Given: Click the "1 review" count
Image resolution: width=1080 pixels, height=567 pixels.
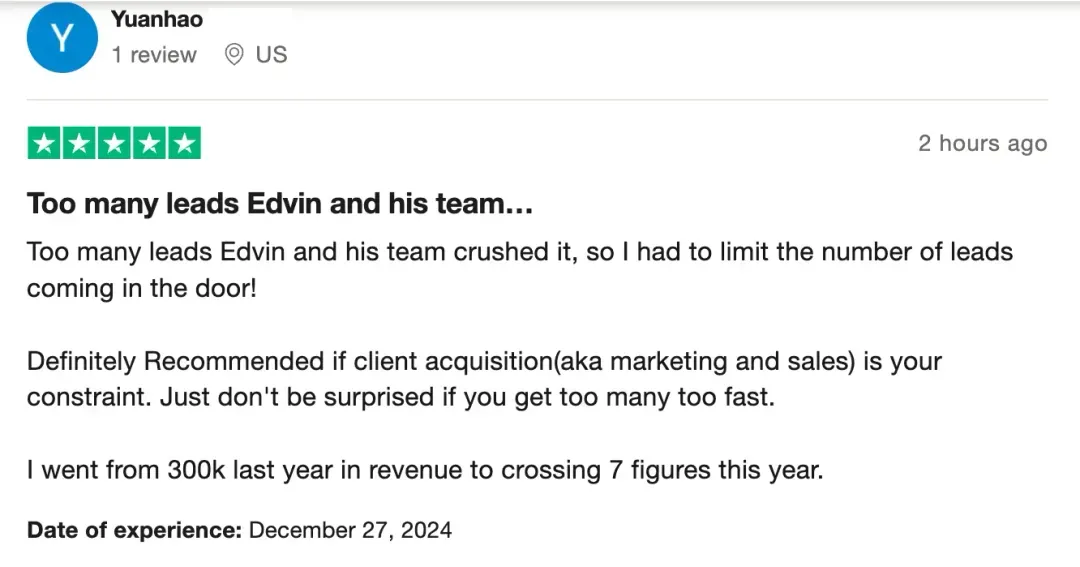Looking at the screenshot, I should (154, 55).
